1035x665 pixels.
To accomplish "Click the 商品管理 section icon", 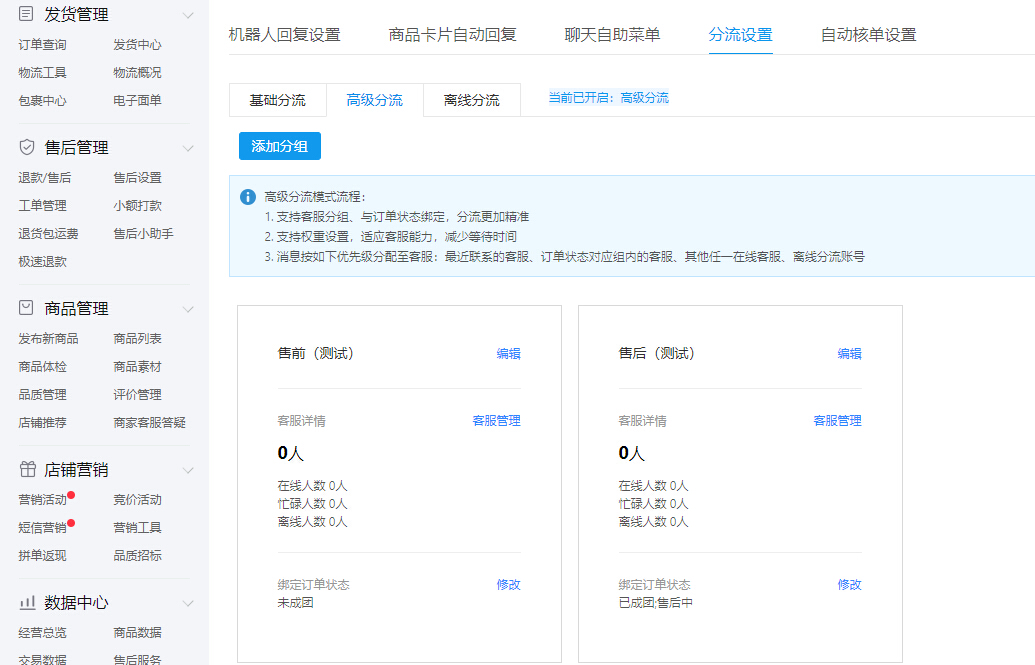I will point(26,308).
